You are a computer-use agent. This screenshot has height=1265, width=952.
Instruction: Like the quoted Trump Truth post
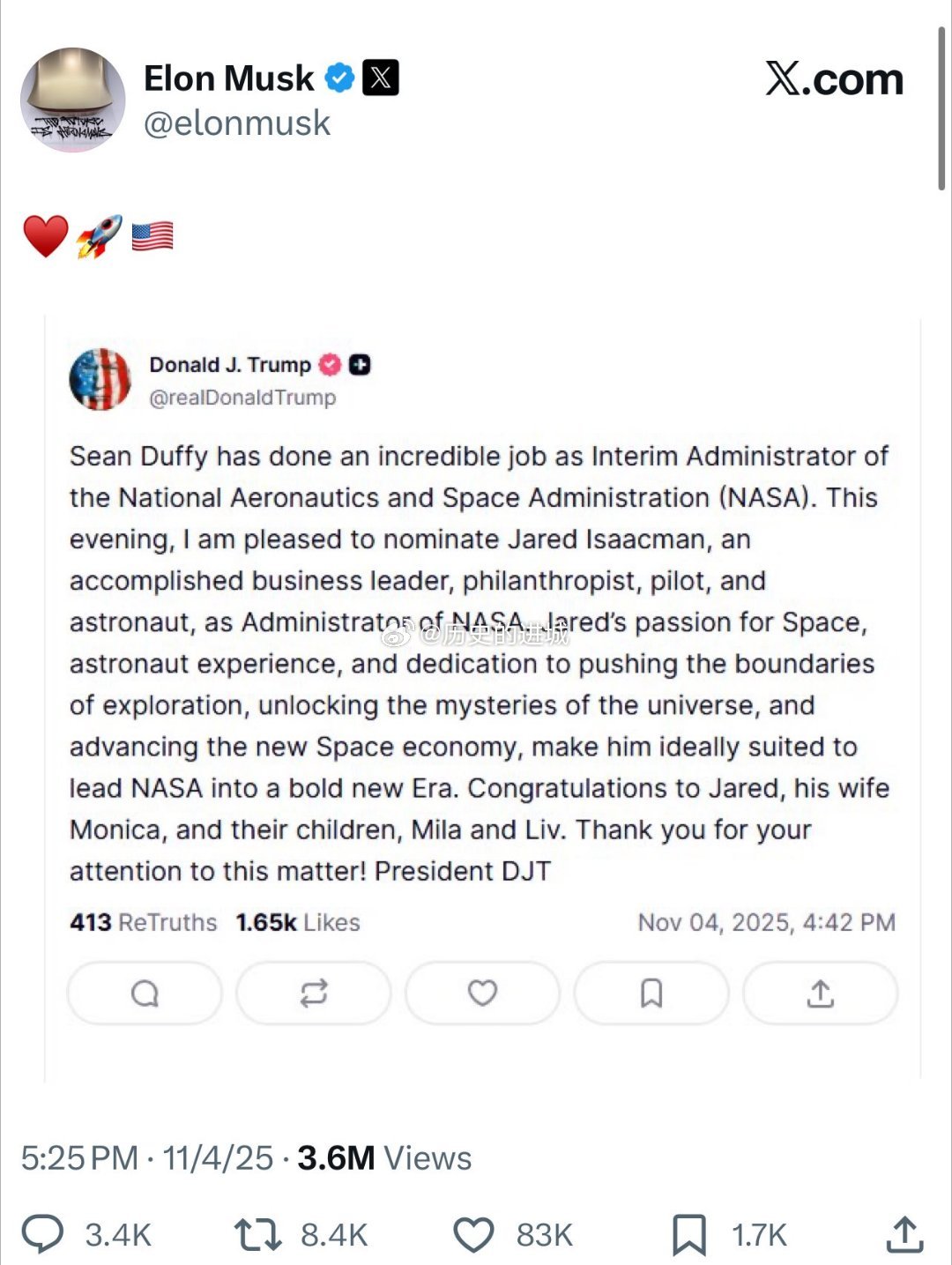pyautogui.click(x=482, y=993)
